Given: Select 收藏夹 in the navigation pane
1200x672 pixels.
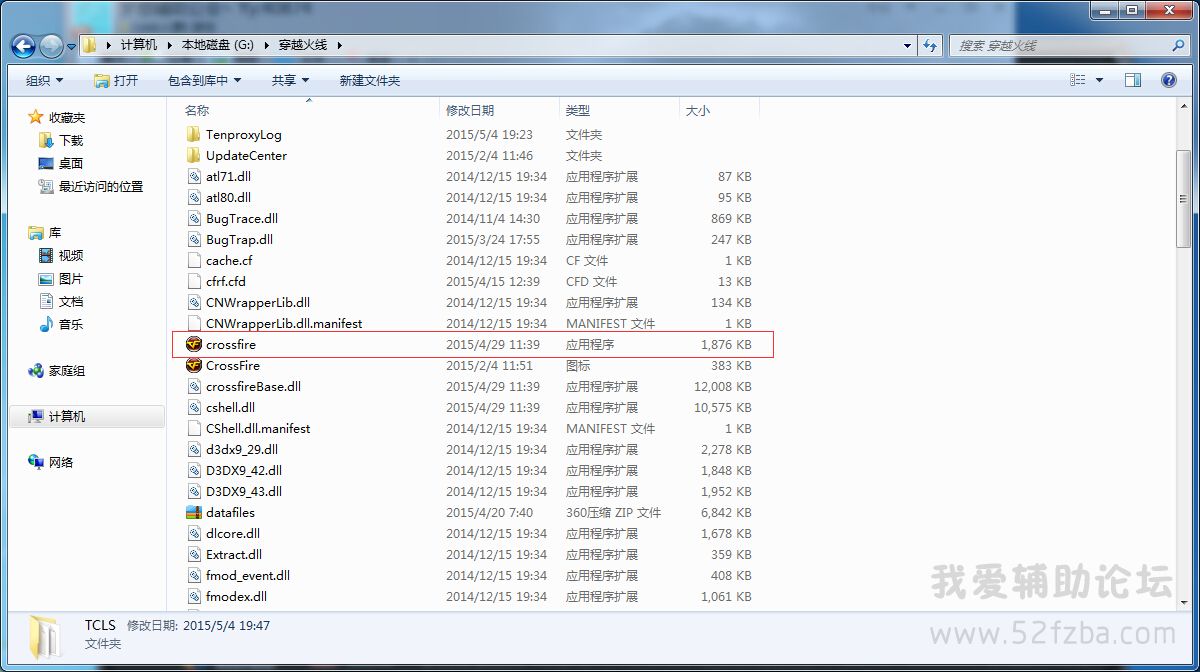Looking at the screenshot, I should point(67,117).
